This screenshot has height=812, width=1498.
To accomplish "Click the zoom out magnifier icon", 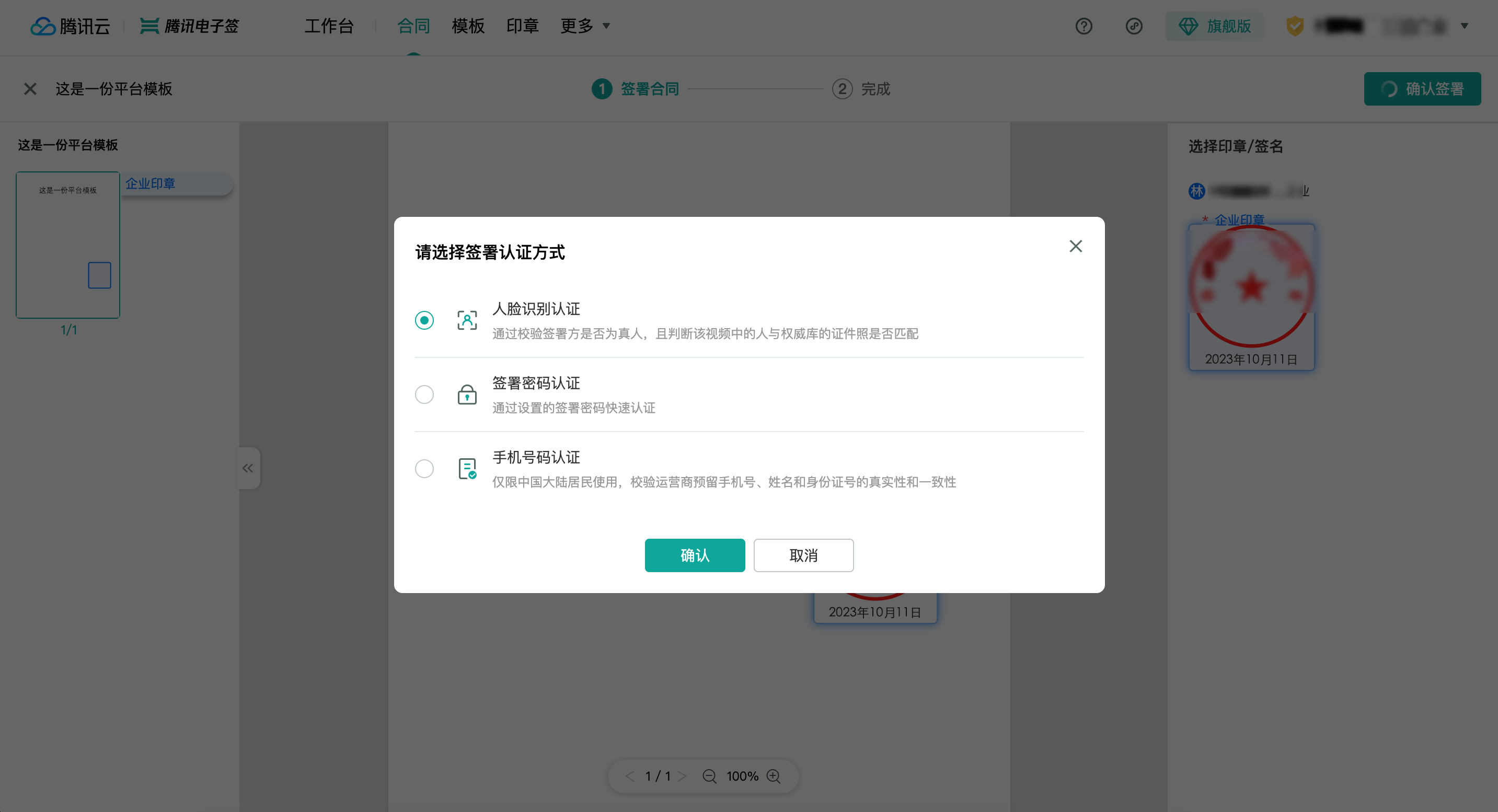I will click(709, 776).
